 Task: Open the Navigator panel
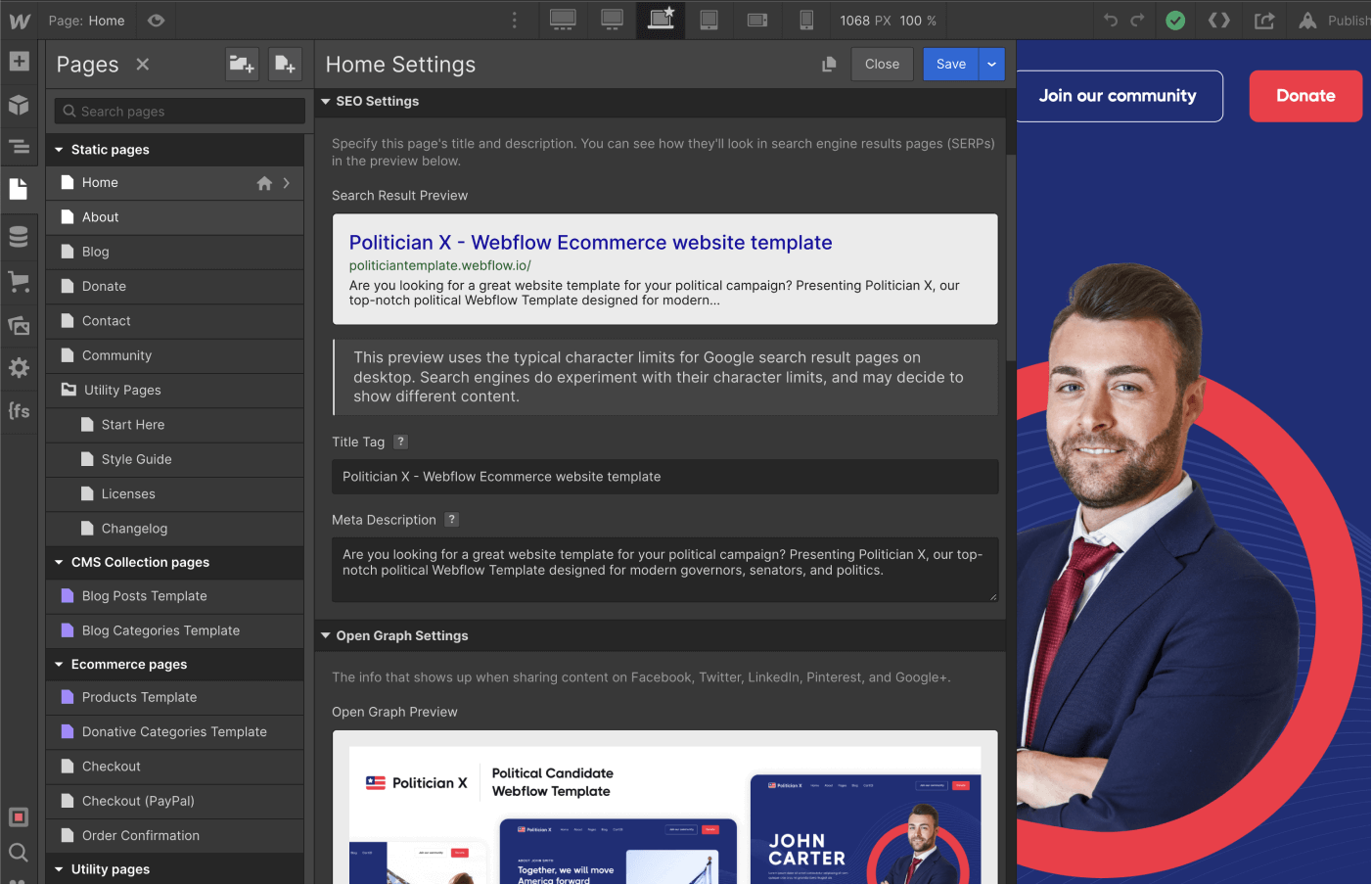pyautogui.click(x=20, y=147)
